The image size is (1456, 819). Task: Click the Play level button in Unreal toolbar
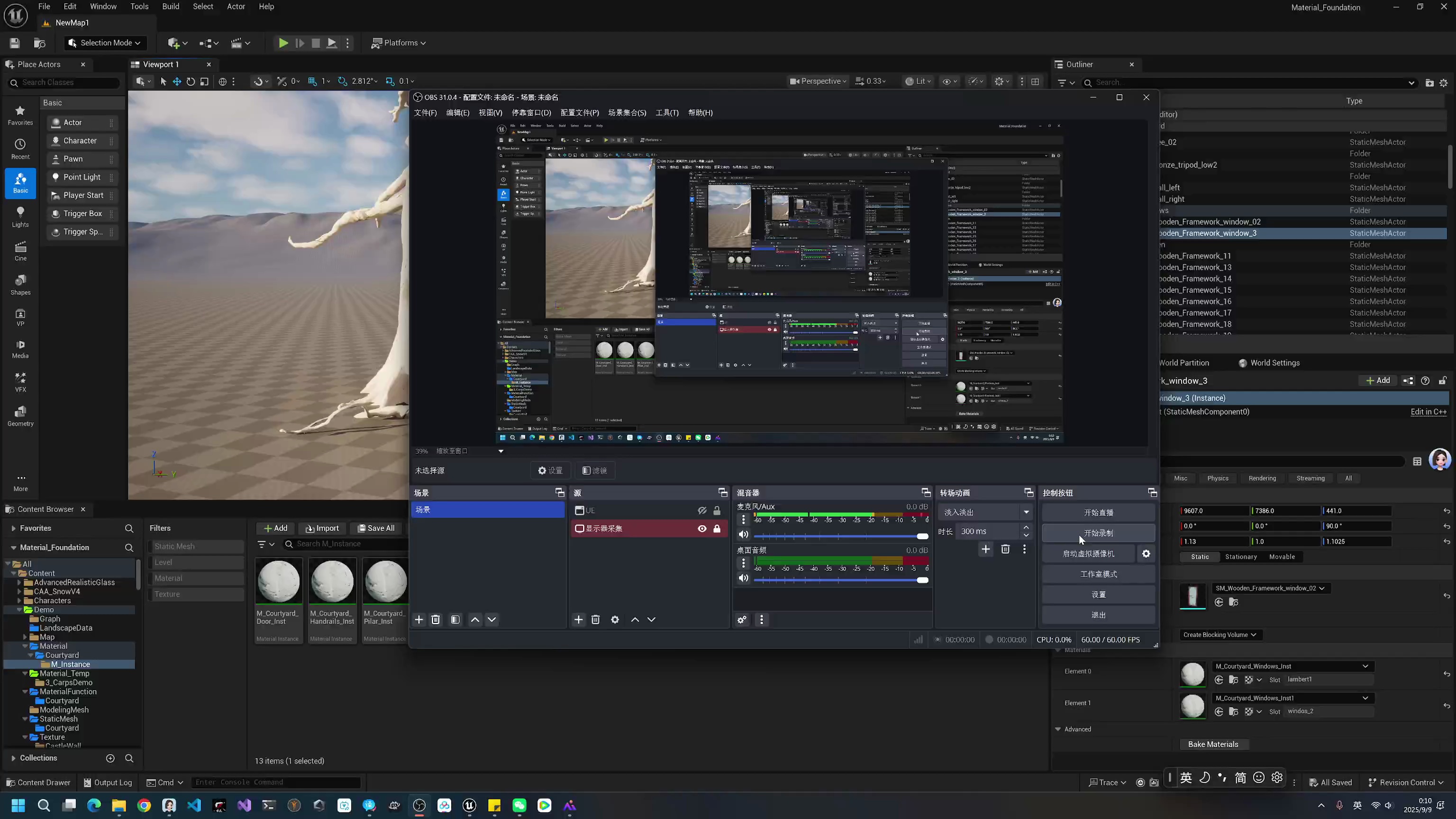pos(283,43)
